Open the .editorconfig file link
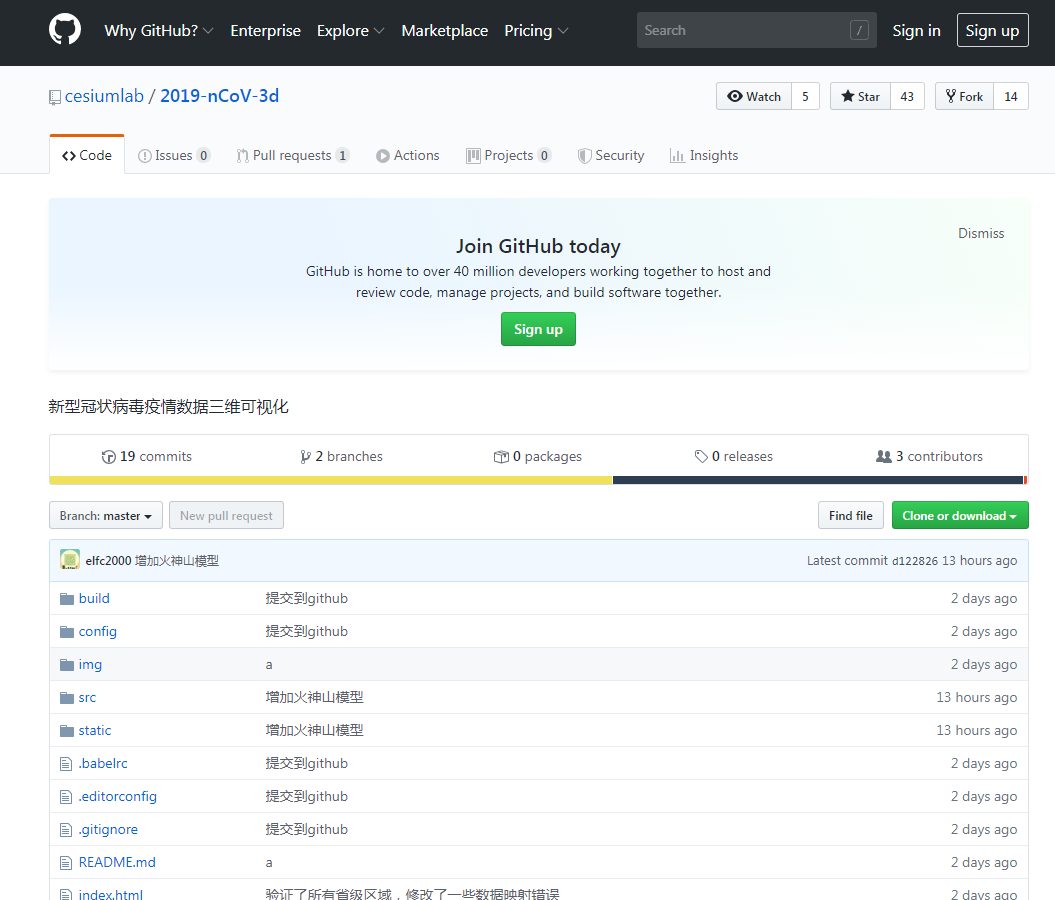1055x900 pixels. (118, 796)
